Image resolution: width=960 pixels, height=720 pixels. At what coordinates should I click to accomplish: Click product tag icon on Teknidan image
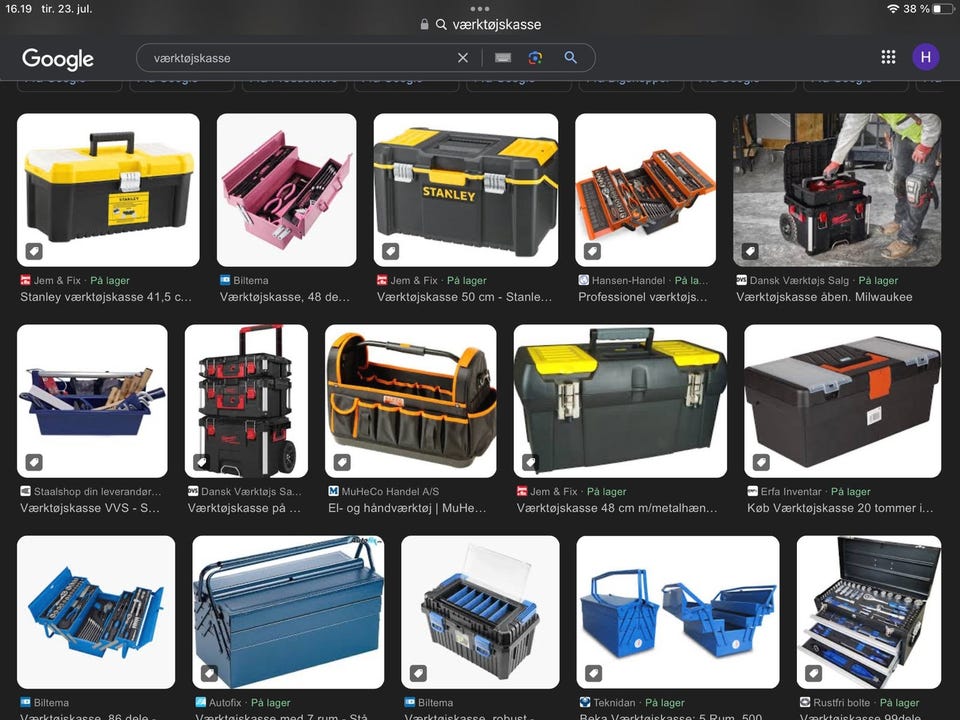pyautogui.click(x=594, y=673)
